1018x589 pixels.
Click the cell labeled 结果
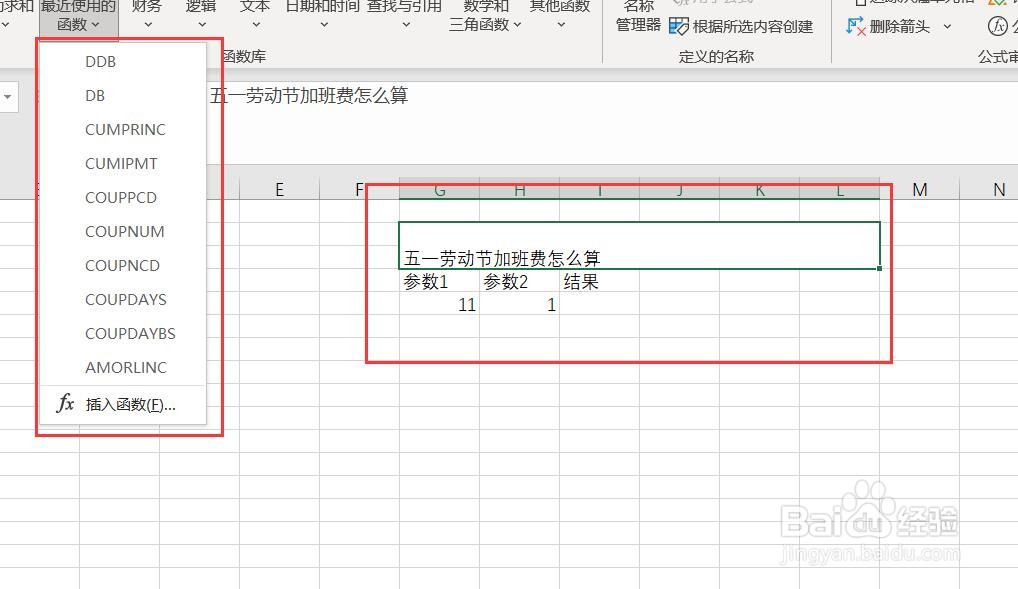tap(599, 282)
